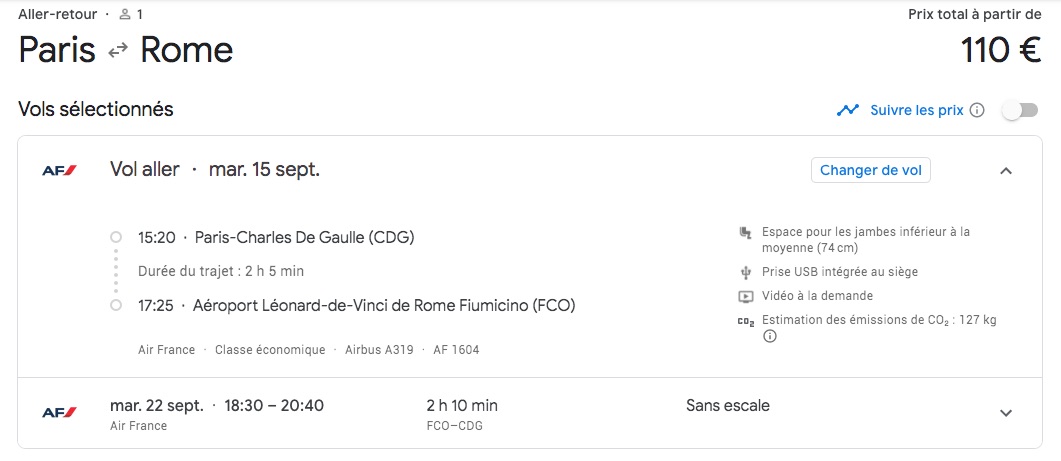The width and height of the screenshot is (1061, 461).
Task: Click the 110 € total price
Action: tap(1000, 50)
